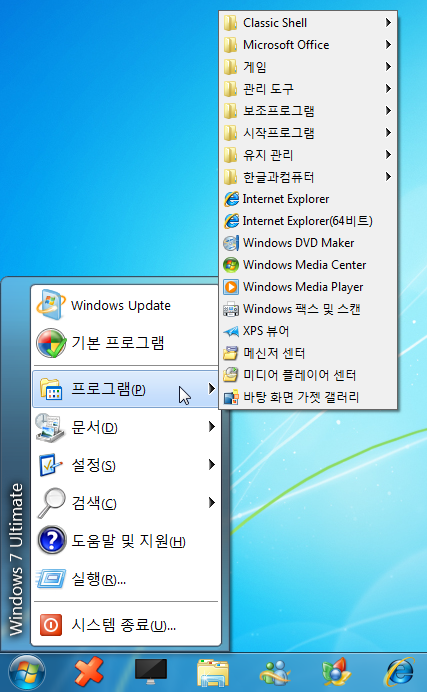Click the Windows DVD Maker disc icon

tap(231, 243)
